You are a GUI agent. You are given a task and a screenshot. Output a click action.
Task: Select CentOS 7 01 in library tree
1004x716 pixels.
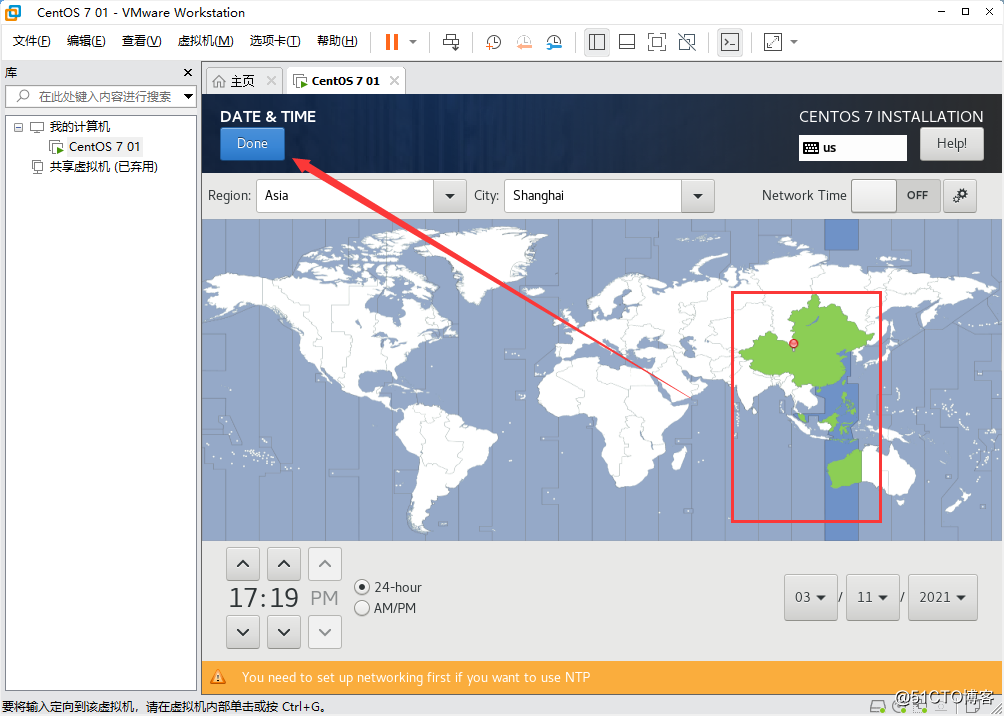coord(104,147)
